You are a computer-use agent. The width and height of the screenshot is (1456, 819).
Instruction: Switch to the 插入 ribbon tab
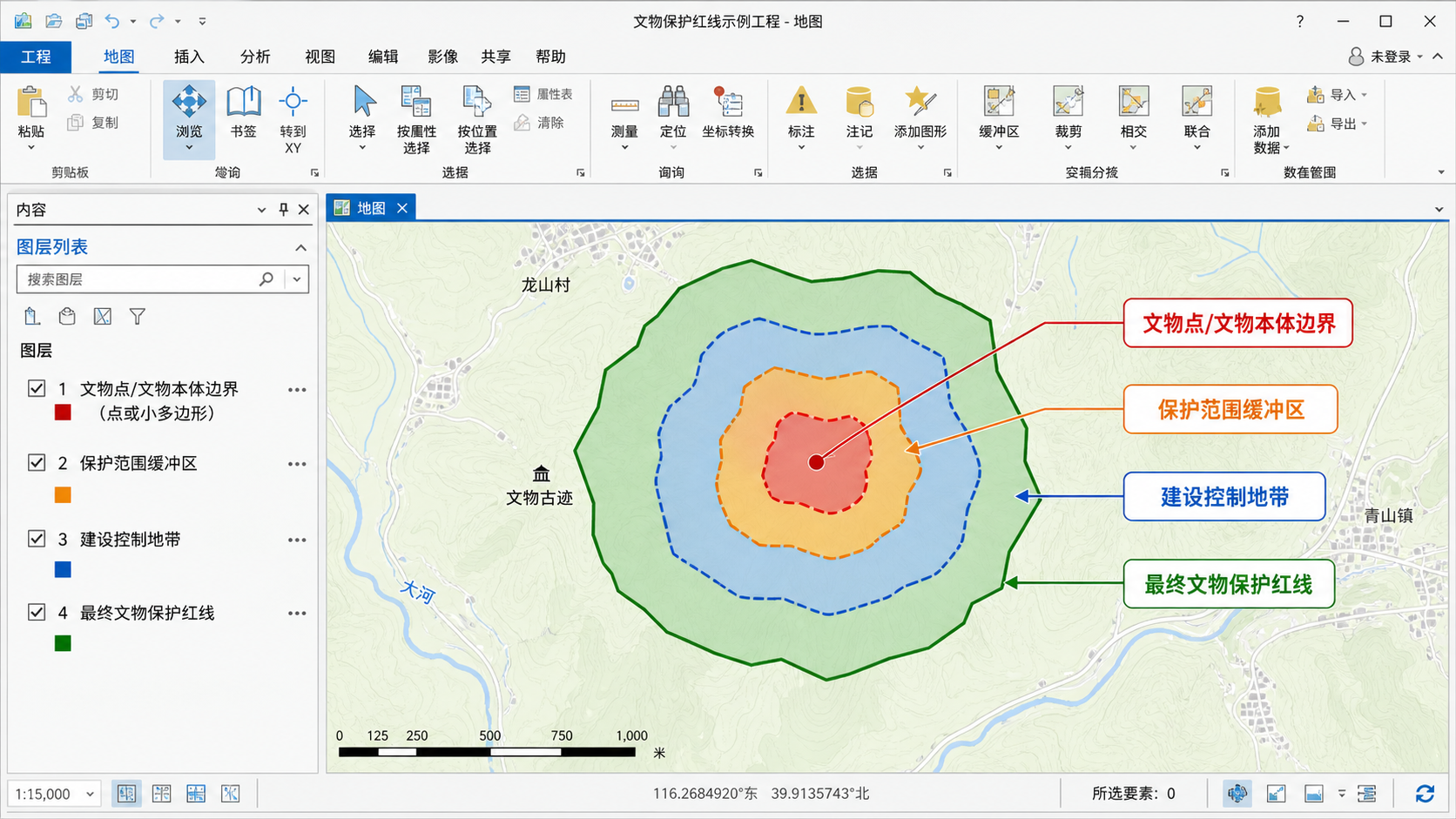point(189,57)
